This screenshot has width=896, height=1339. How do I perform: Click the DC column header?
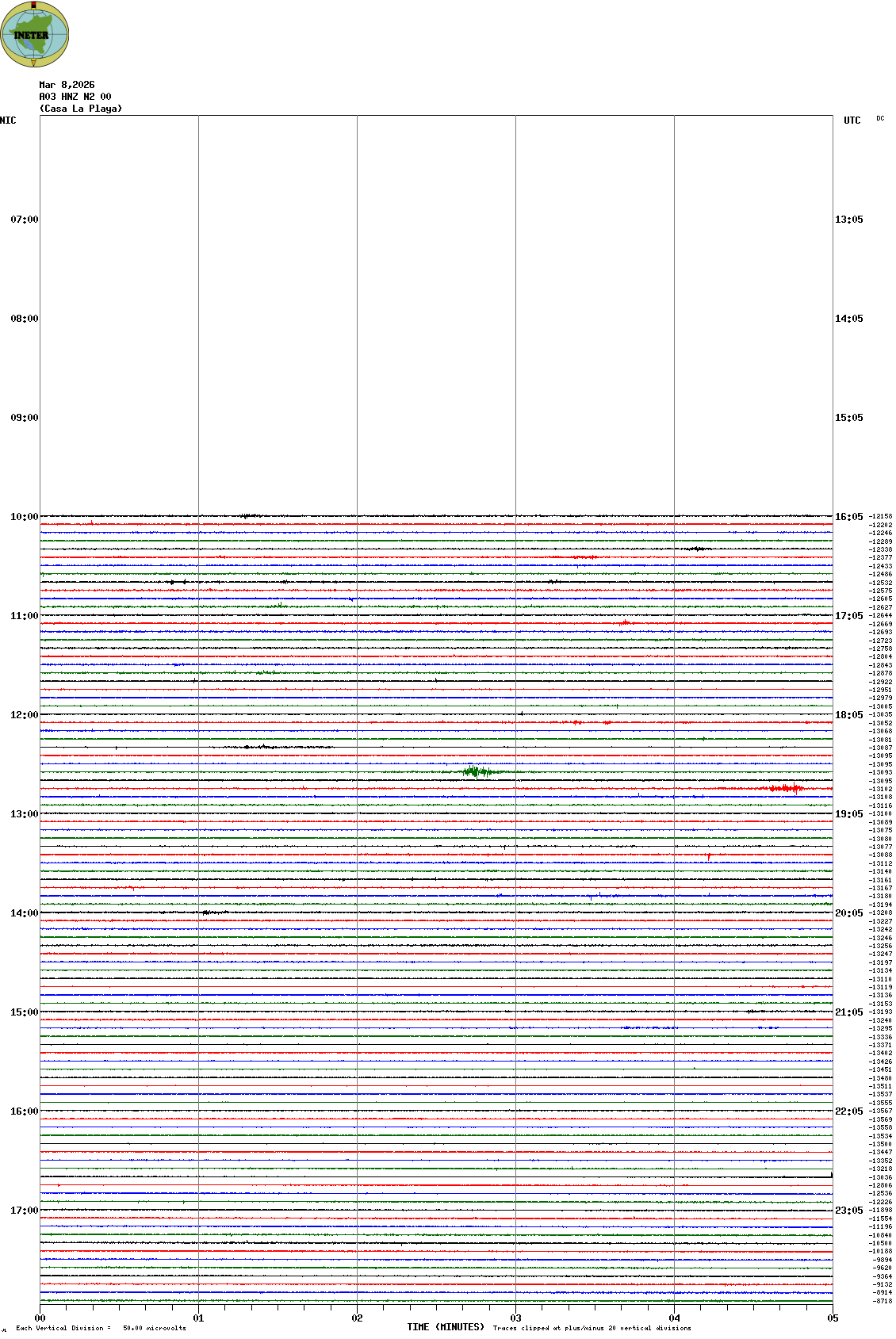[x=880, y=119]
